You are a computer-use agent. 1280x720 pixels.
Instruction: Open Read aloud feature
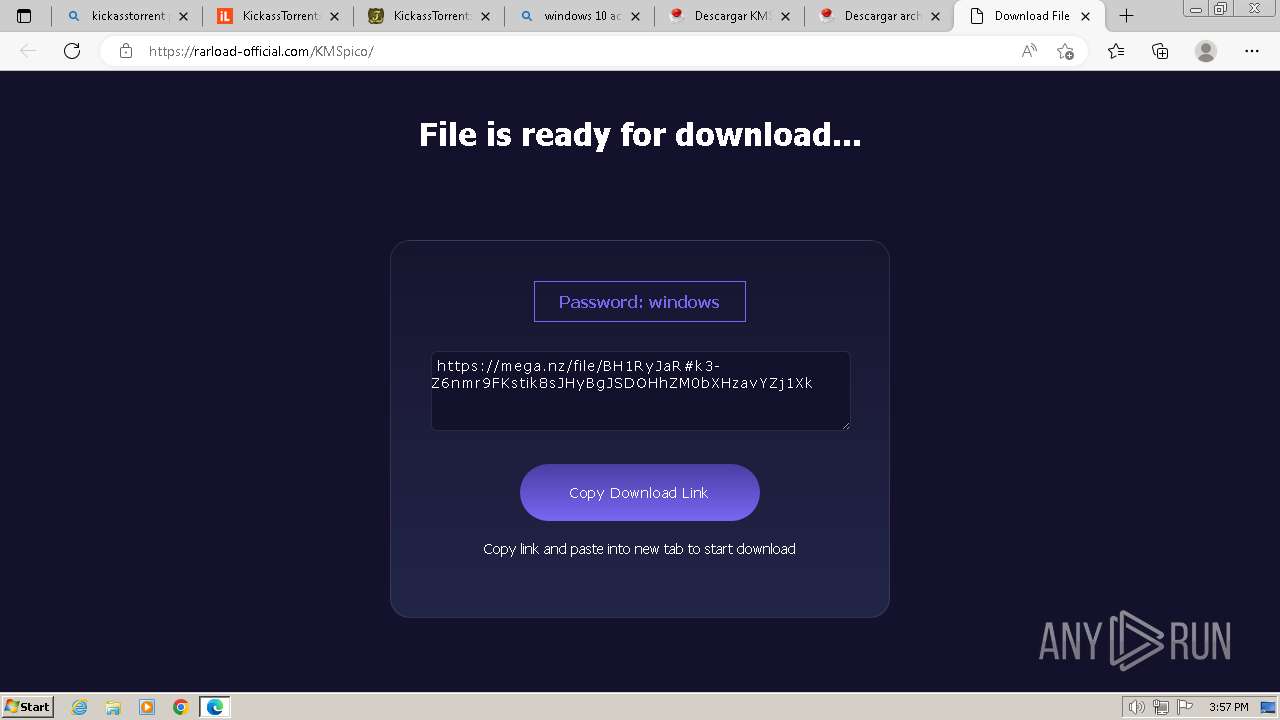tap(1029, 51)
